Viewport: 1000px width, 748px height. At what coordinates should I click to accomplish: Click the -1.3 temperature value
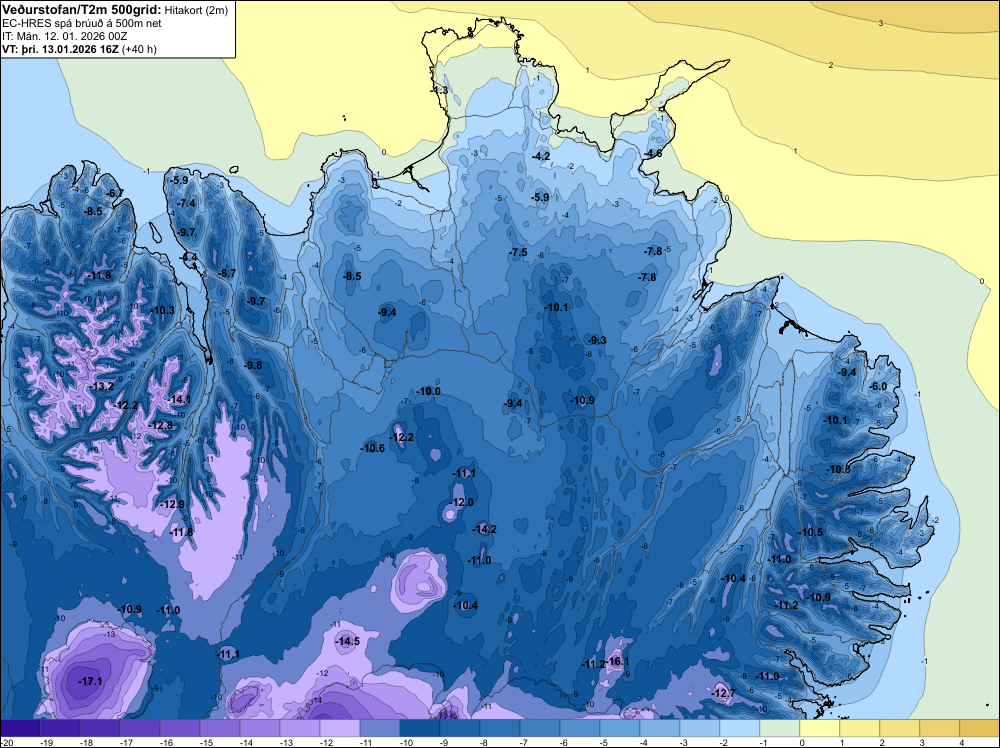click(439, 90)
